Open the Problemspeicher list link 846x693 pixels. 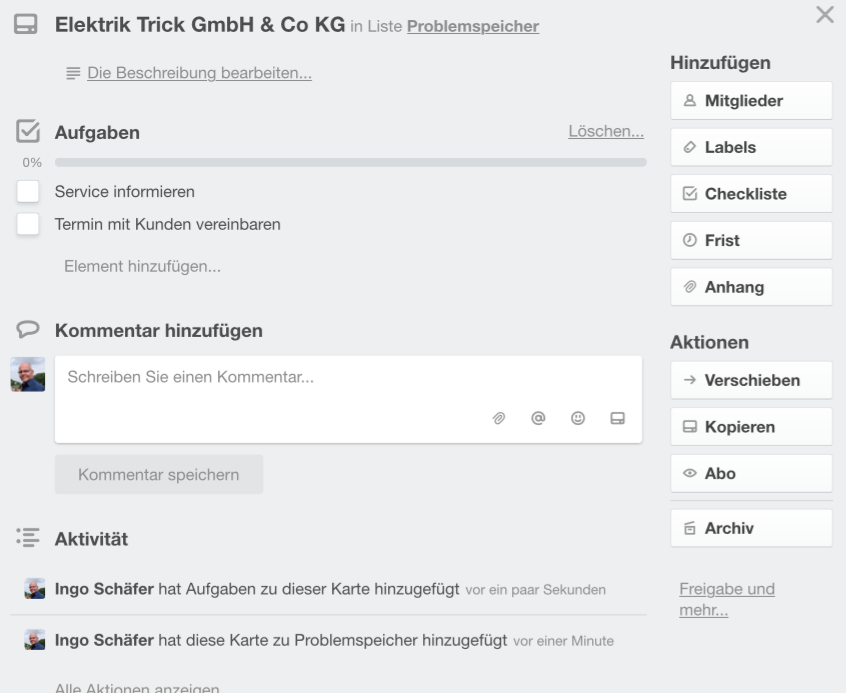[x=473, y=26]
